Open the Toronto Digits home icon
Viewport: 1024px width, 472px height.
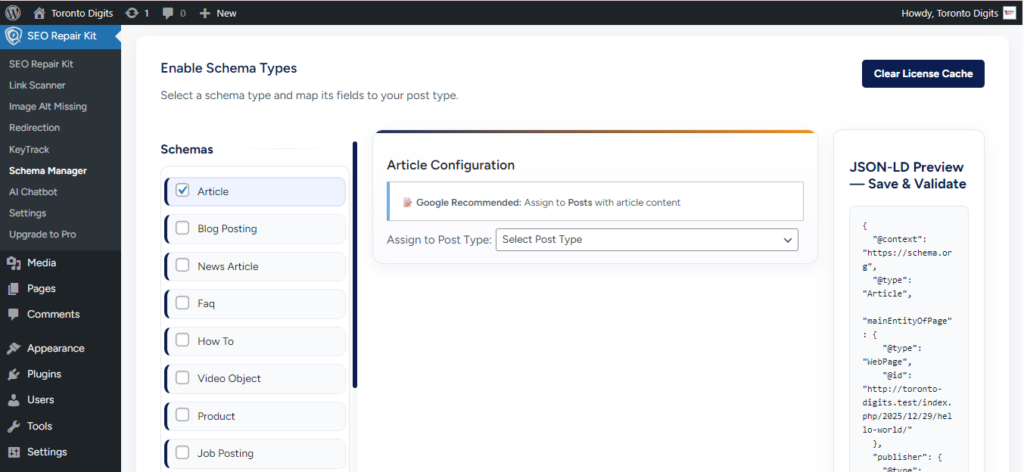[39, 13]
